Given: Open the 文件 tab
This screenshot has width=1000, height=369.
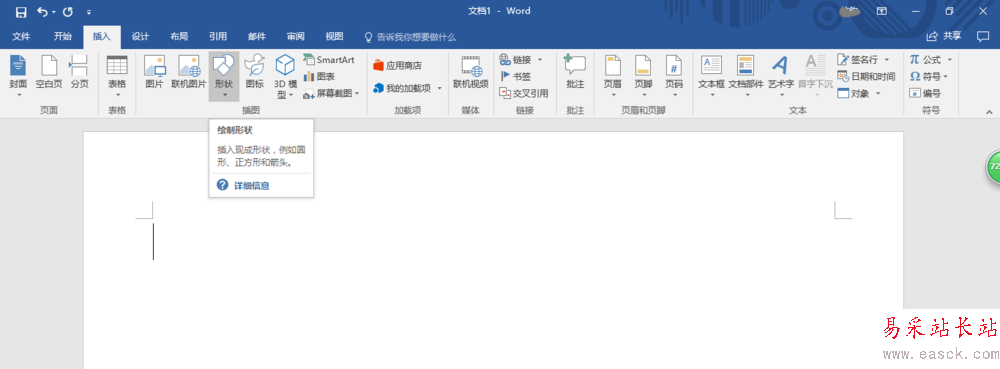Looking at the screenshot, I should click(x=22, y=36).
